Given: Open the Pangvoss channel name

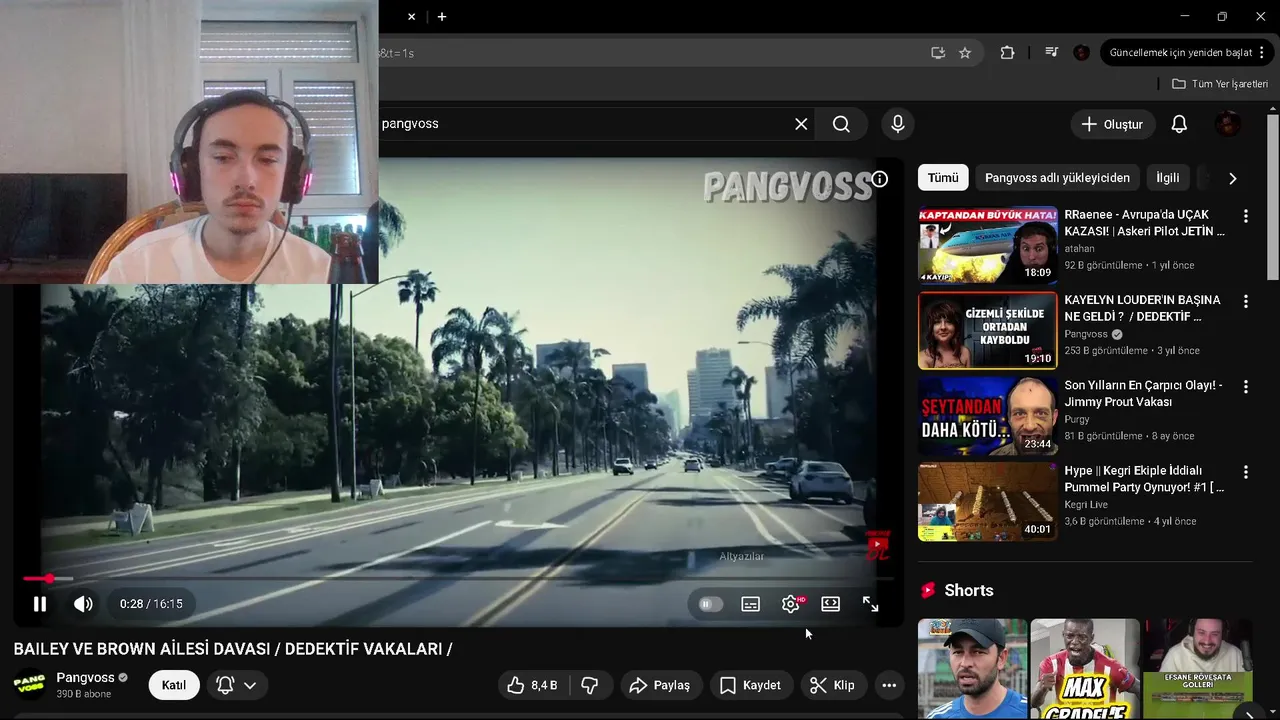Looking at the screenshot, I should click(85, 677).
